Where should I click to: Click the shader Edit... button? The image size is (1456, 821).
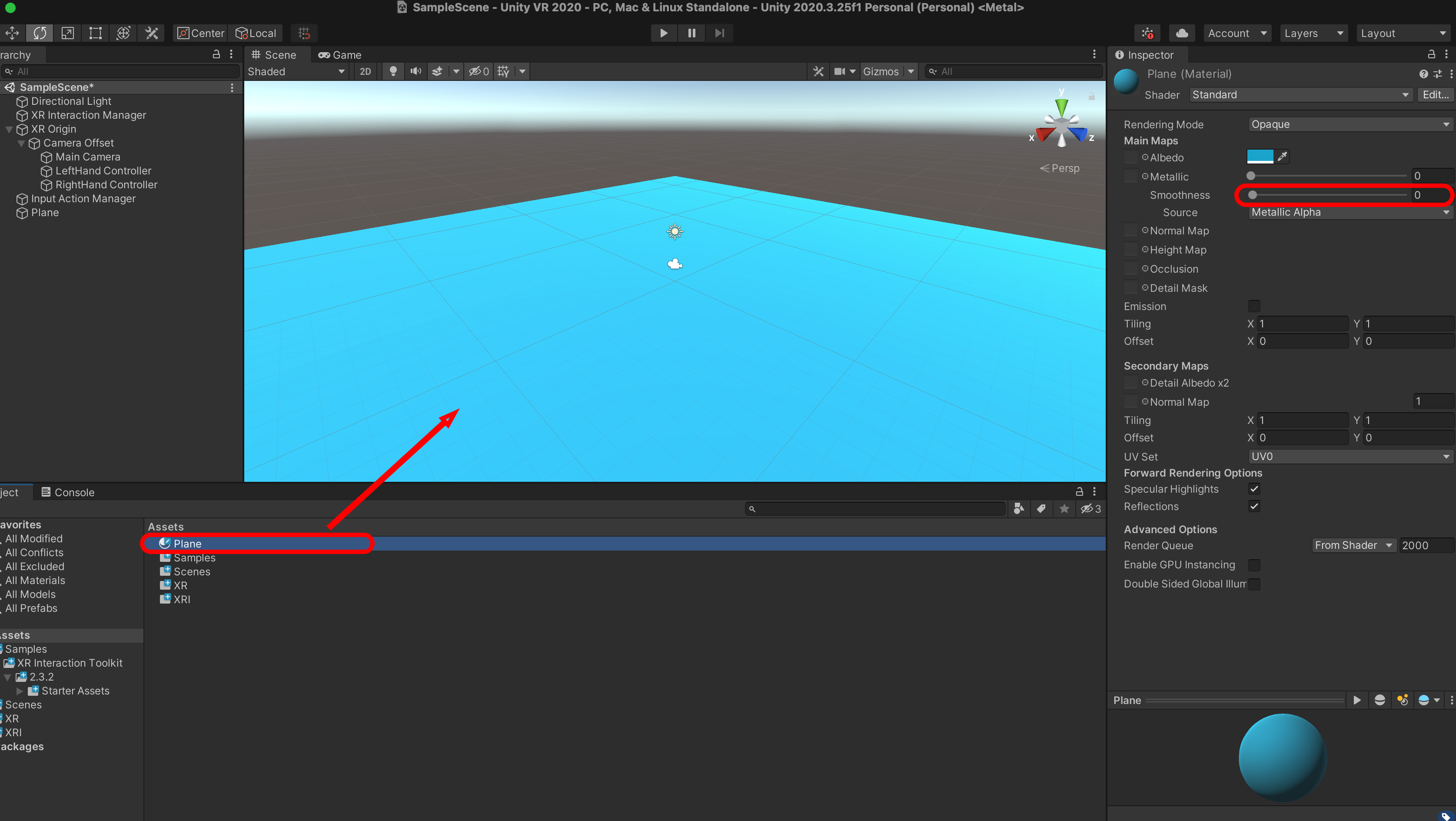point(1435,94)
